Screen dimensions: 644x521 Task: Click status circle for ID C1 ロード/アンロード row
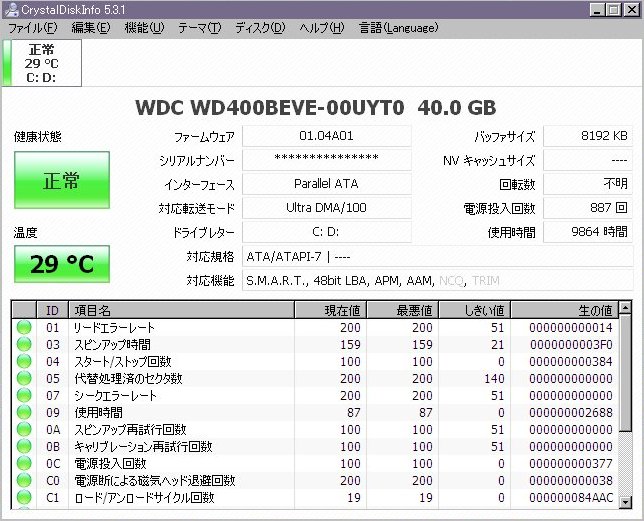[24, 498]
